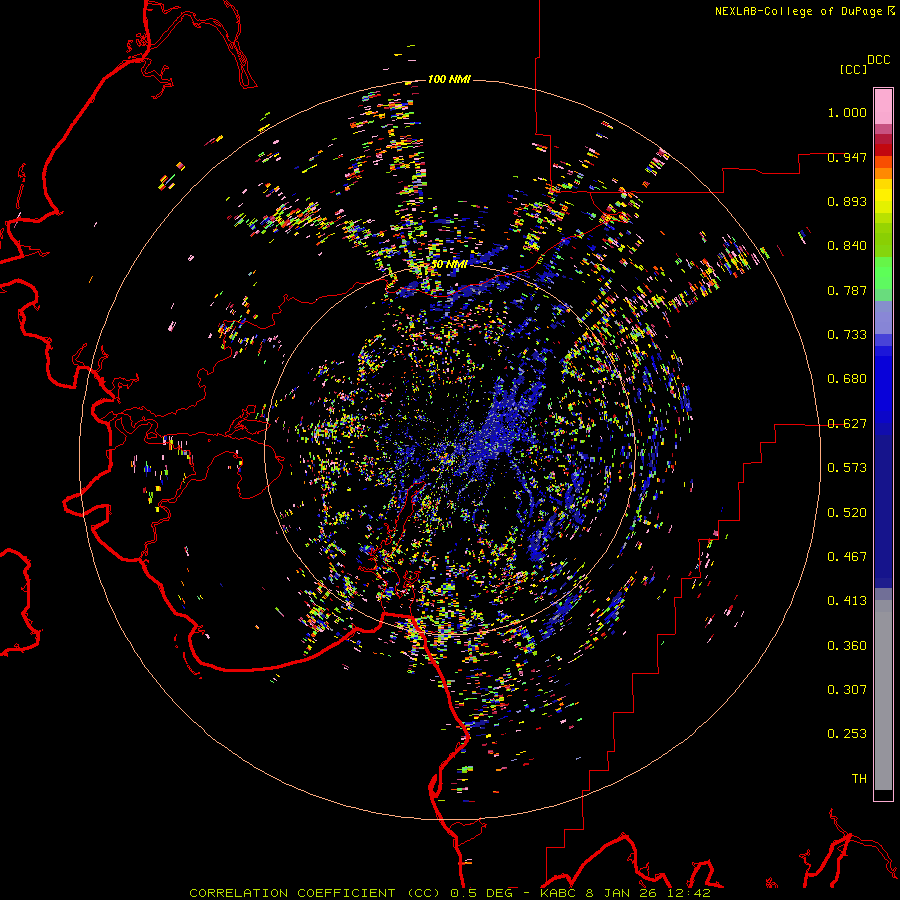Click the TH threshold label
This screenshot has width=900, height=900.
coord(859,779)
